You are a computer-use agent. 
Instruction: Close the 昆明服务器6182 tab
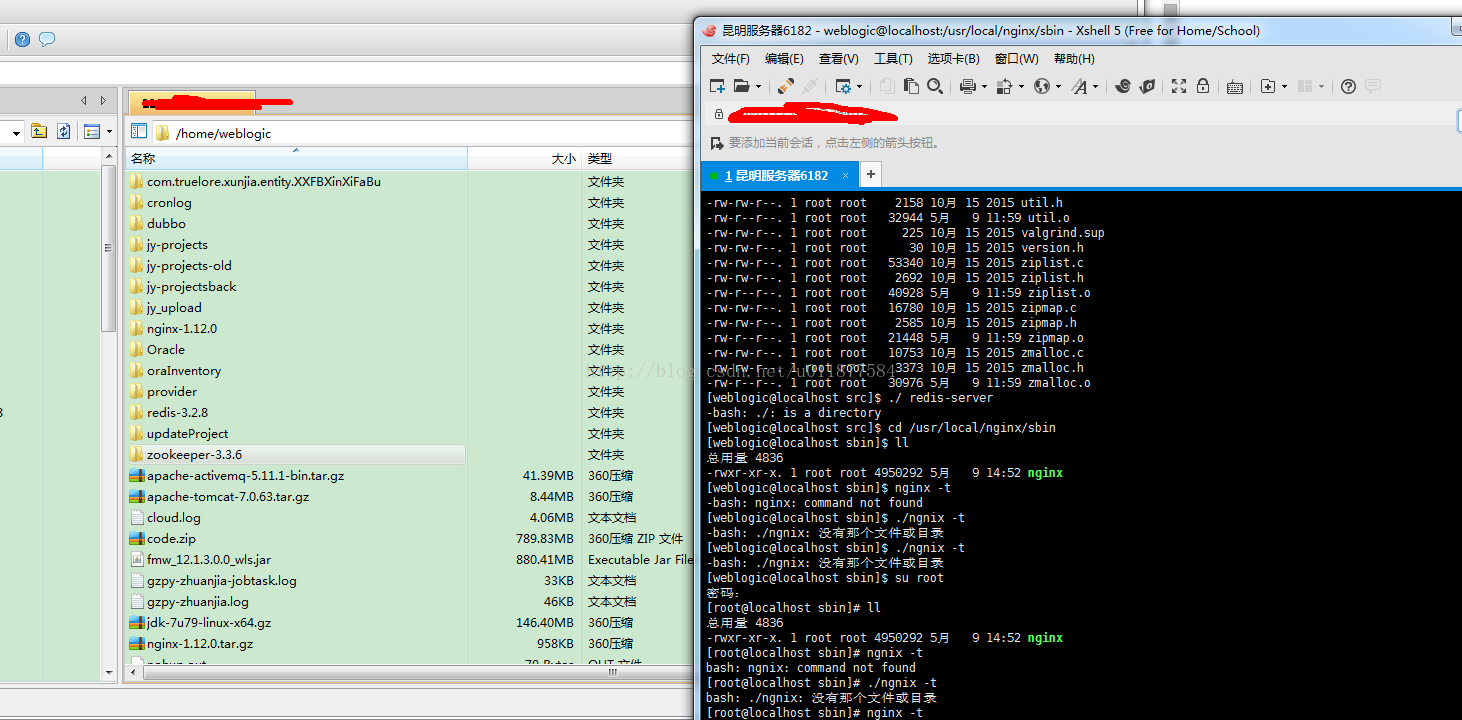(x=845, y=175)
